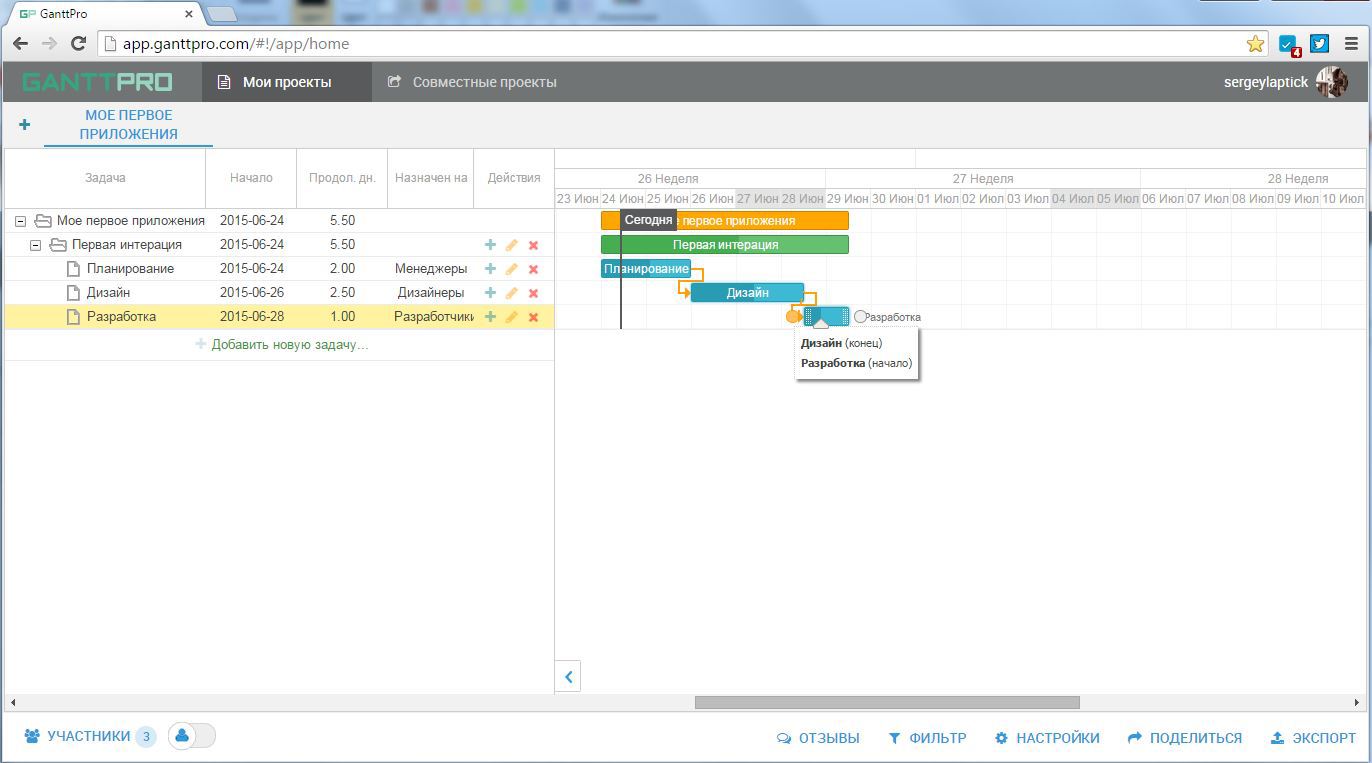The height and width of the screenshot is (763, 1372).
Task: Delete the Дизайн task
Action: tap(533, 293)
